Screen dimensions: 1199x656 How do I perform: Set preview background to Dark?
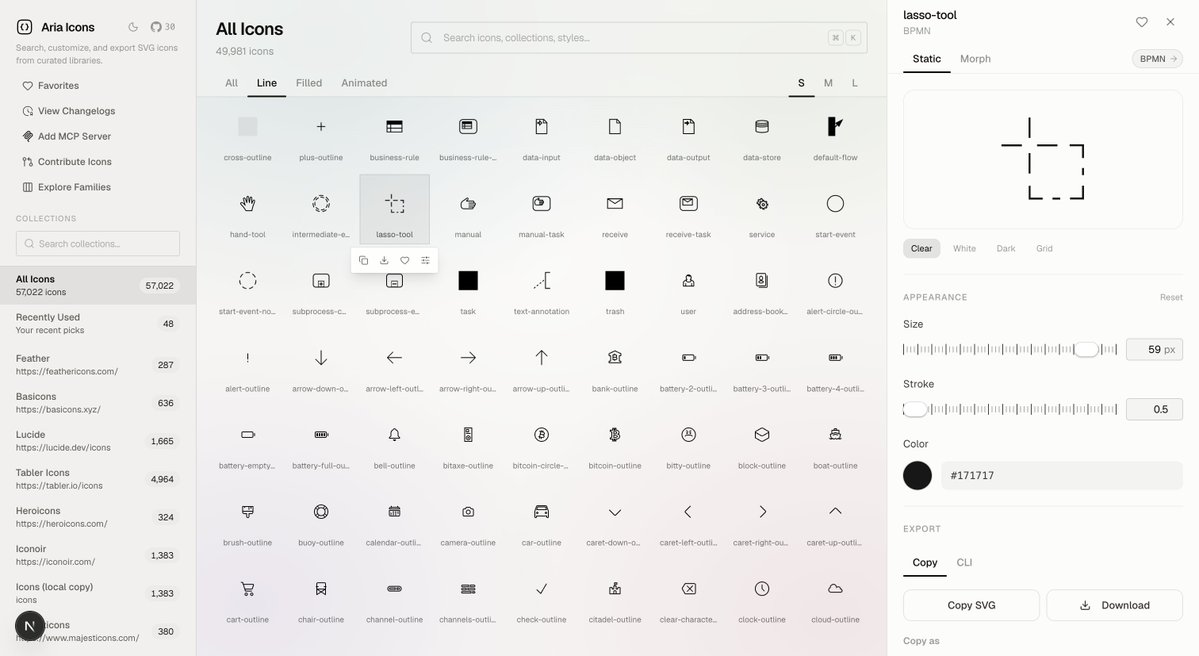pyautogui.click(x=1006, y=248)
